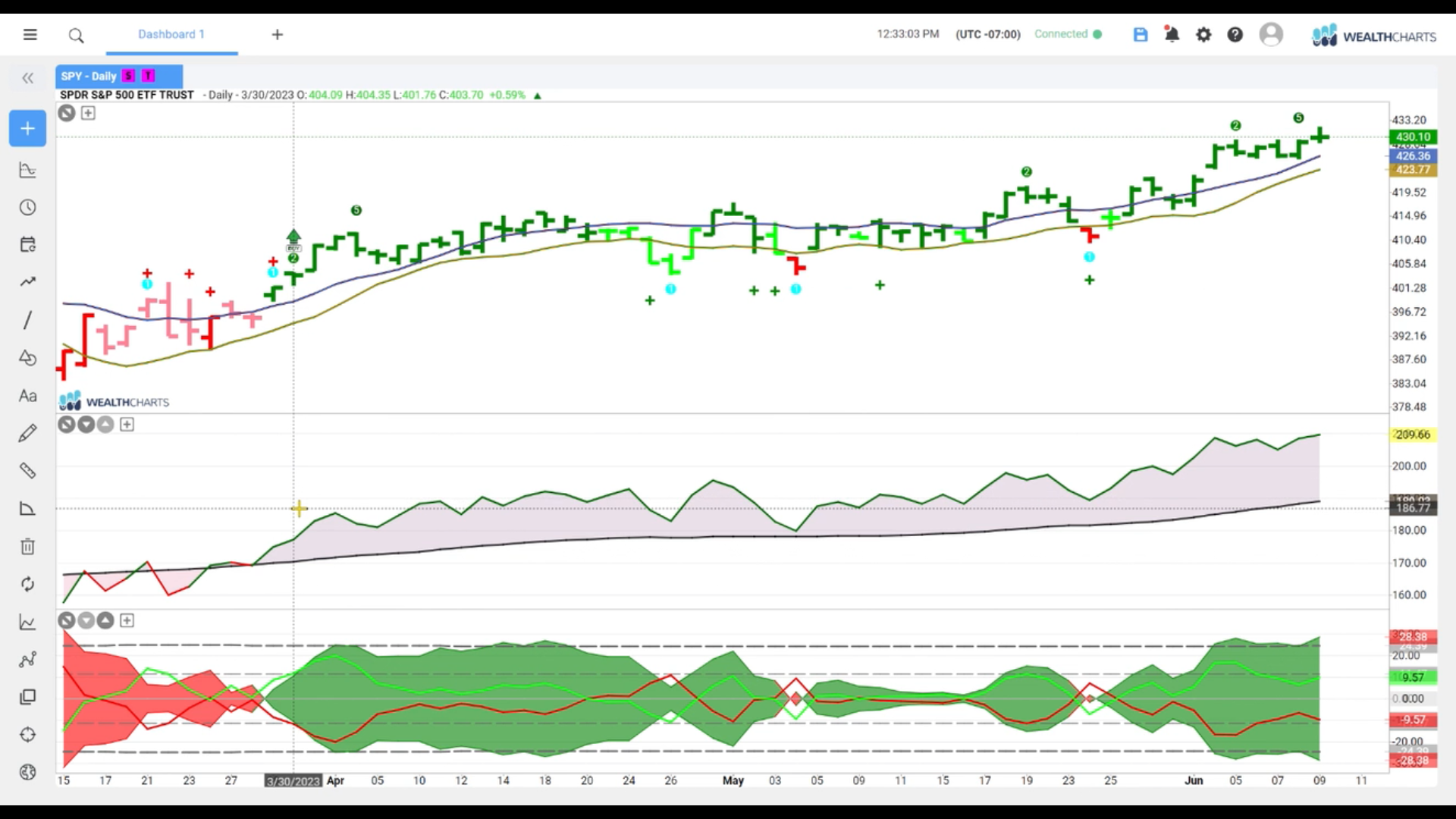Open the symbol search magnifier
This screenshot has width=1456, height=819.
point(76,36)
